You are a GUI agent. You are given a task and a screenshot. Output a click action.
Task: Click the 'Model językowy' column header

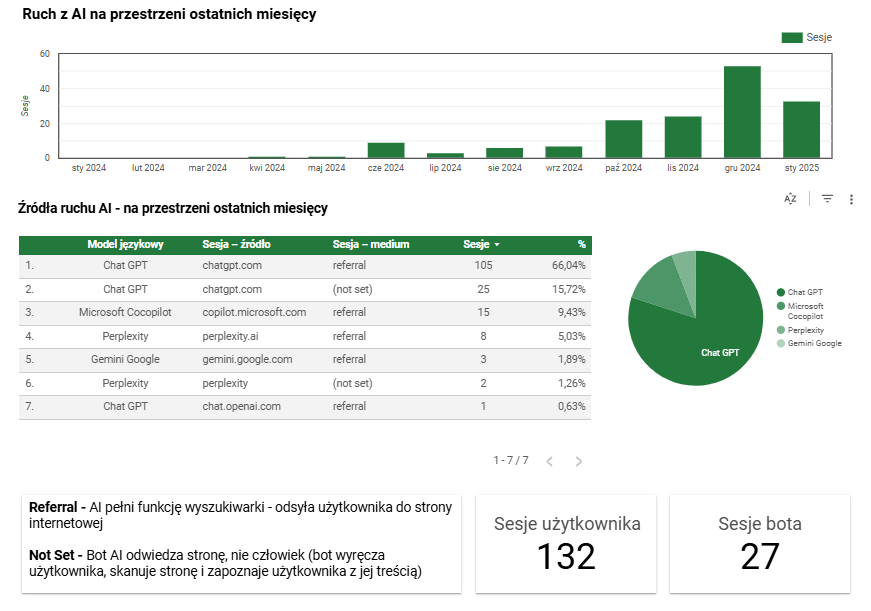[x=125, y=244]
